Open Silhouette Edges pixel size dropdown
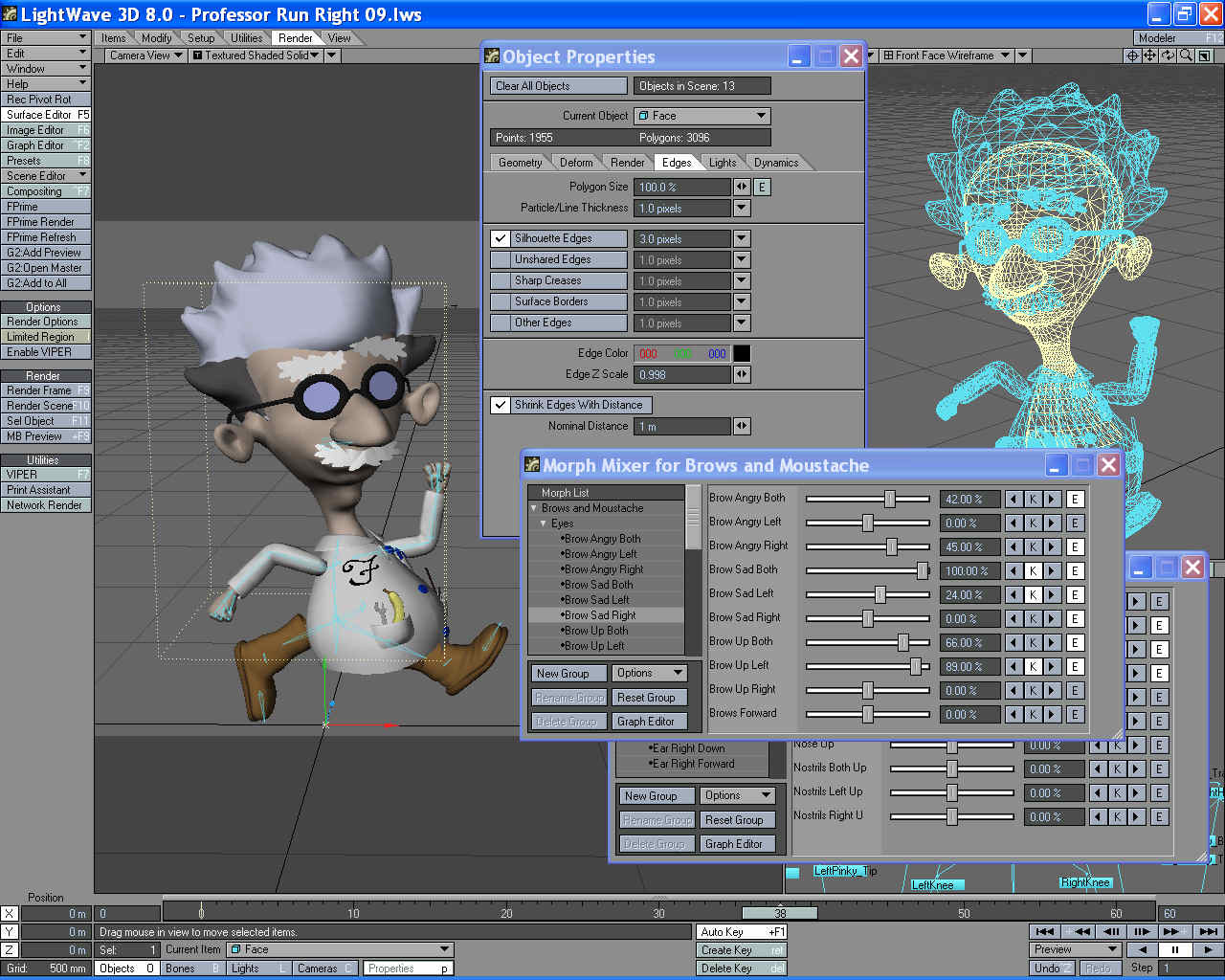 point(742,239)
